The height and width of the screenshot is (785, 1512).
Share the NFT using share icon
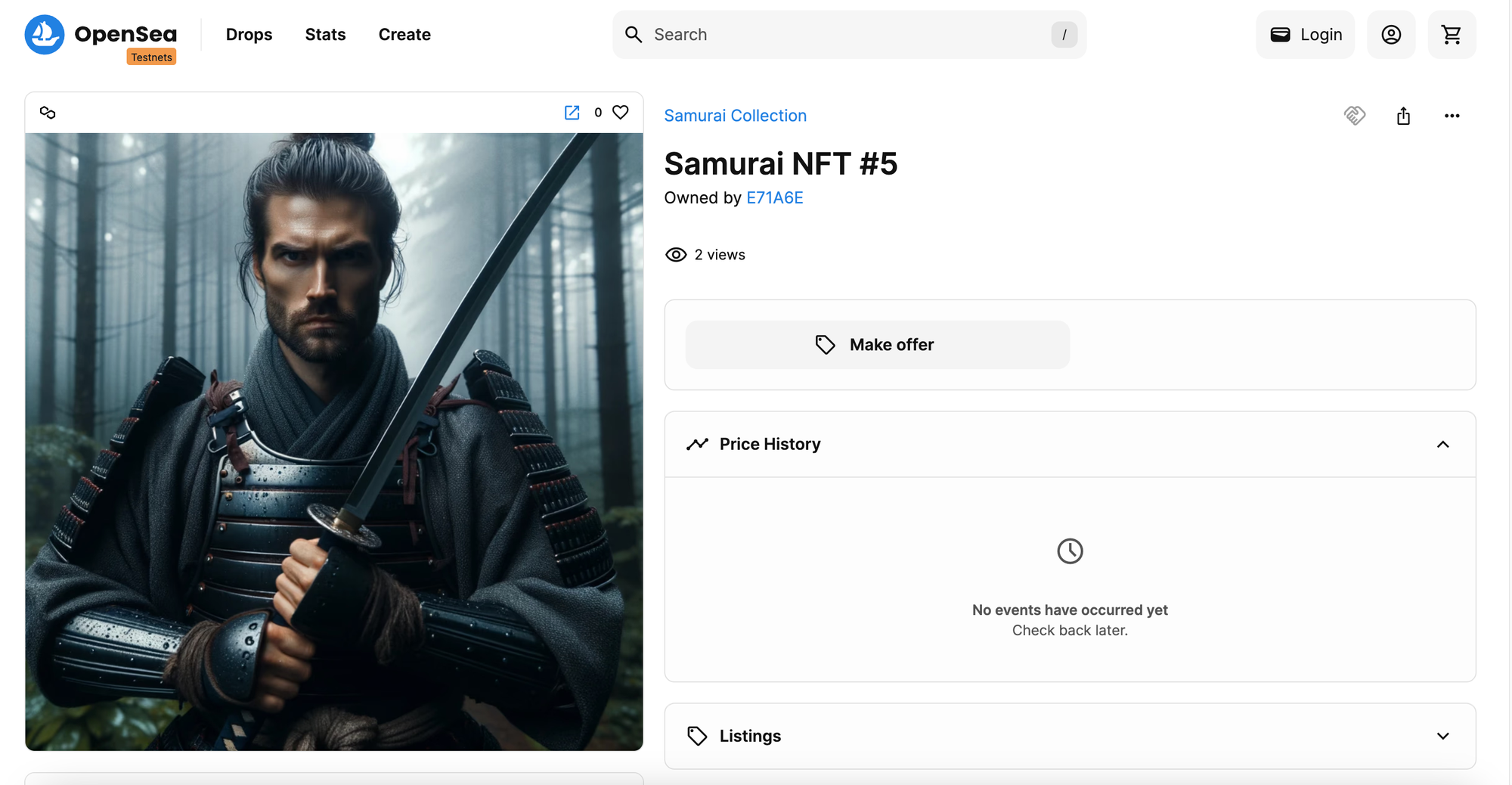(x=1403, y=116)
